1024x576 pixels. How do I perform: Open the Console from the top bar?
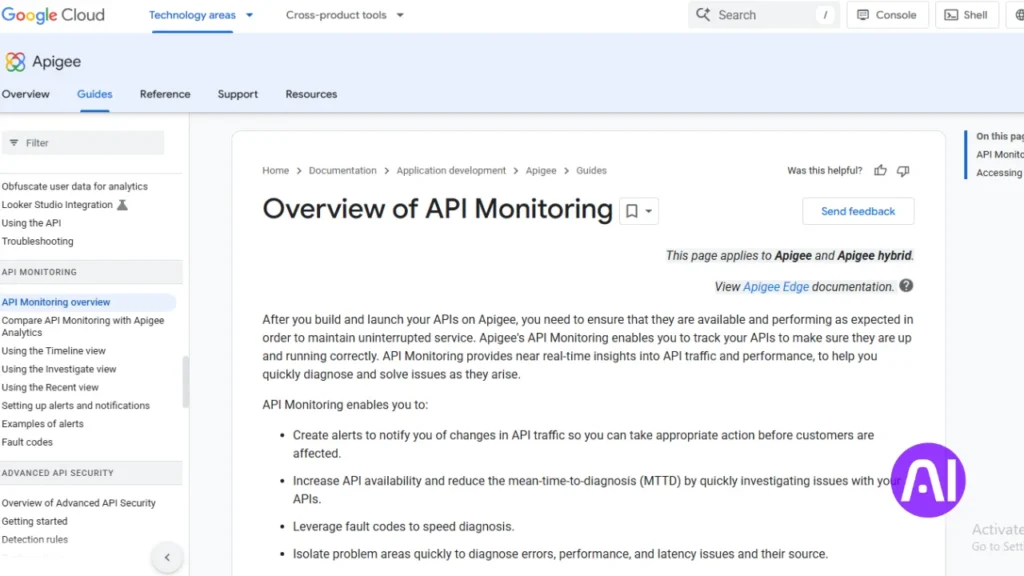coord(887,14)
